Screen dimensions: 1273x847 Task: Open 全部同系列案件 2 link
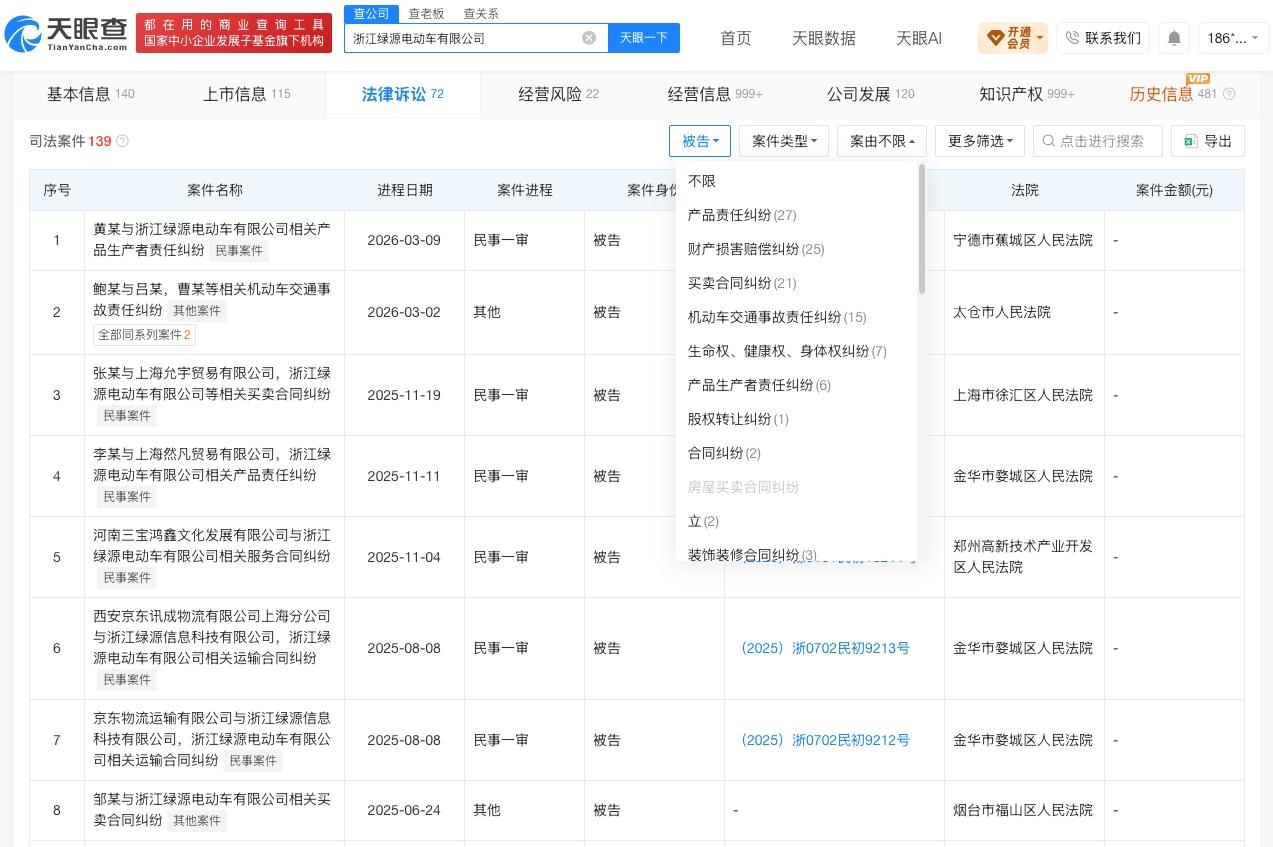144,335
